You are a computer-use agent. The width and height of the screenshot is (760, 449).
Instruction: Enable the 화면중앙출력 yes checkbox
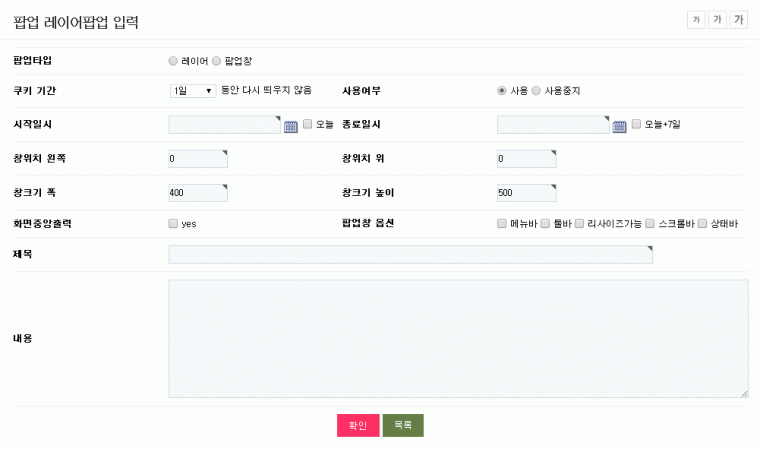[x=173, y=223]
